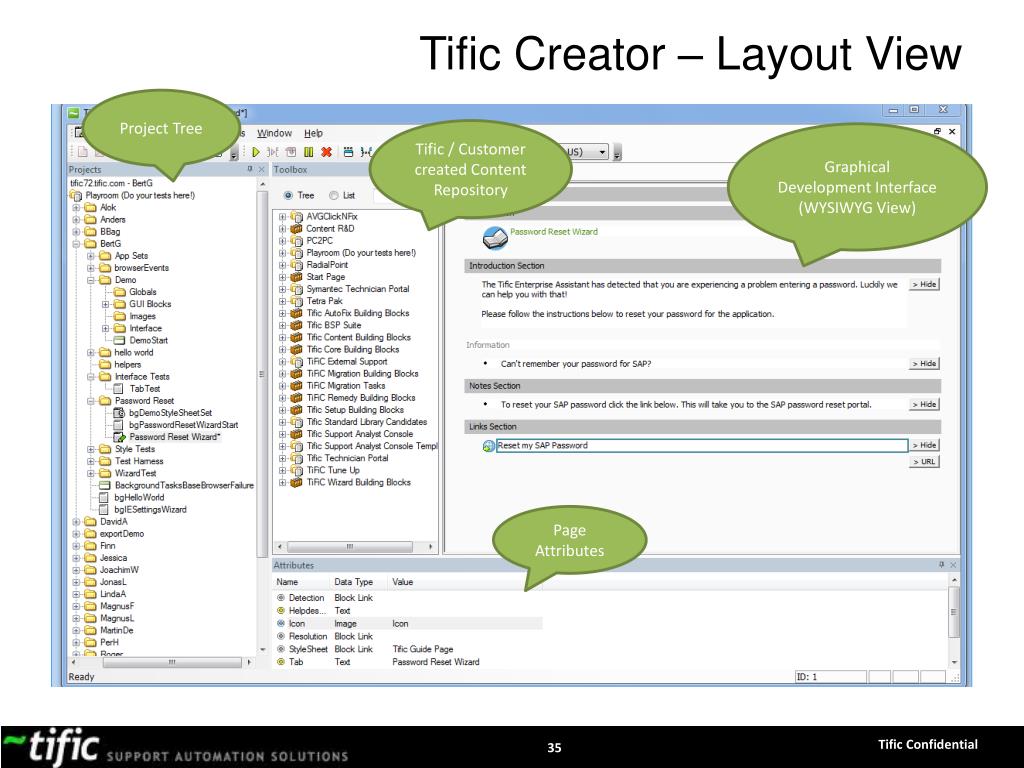Screen dimensions: 1024x768
Task: Select the List radio button in Toolbox
Action: (x=333, y=195)
